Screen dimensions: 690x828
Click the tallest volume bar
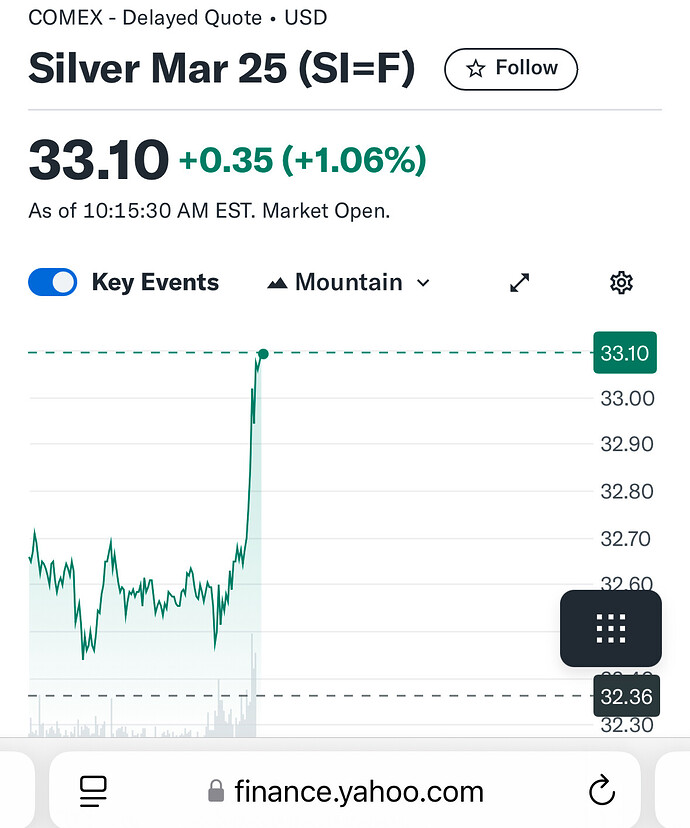click(252, 685)
